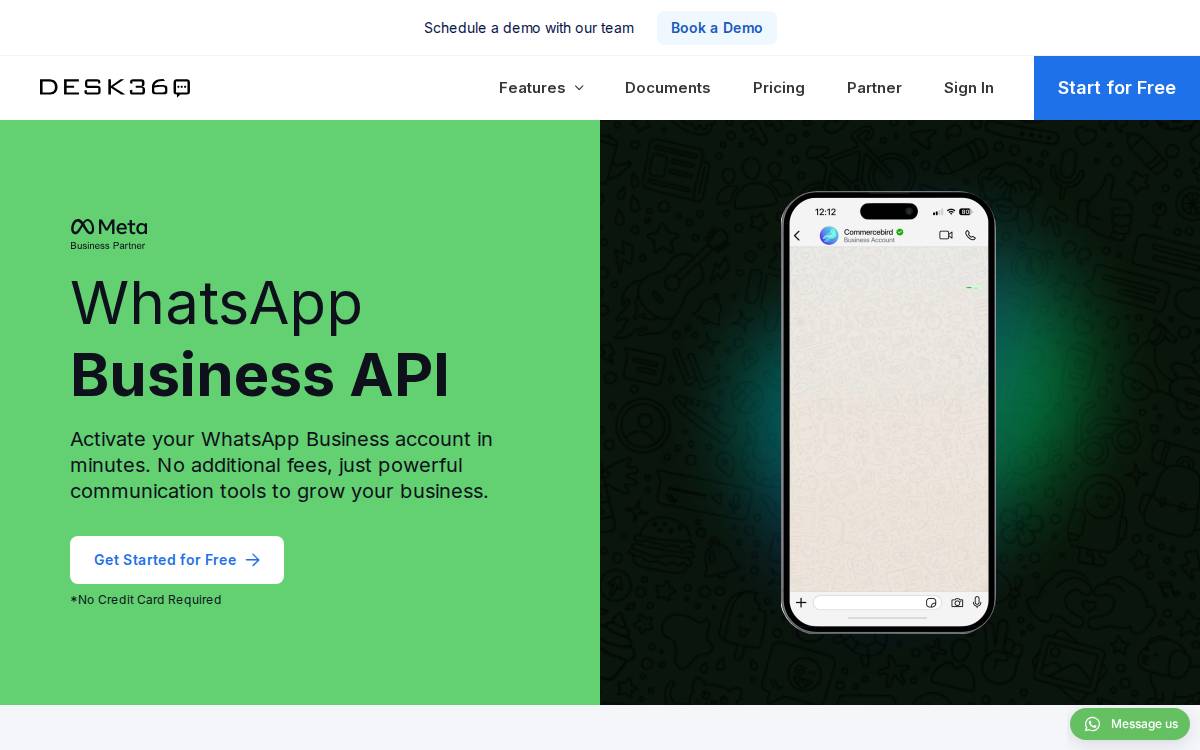This screenshot has height=750, width=1200.
Task: Go to the Pricing page
Action: (x=779, y=88)
